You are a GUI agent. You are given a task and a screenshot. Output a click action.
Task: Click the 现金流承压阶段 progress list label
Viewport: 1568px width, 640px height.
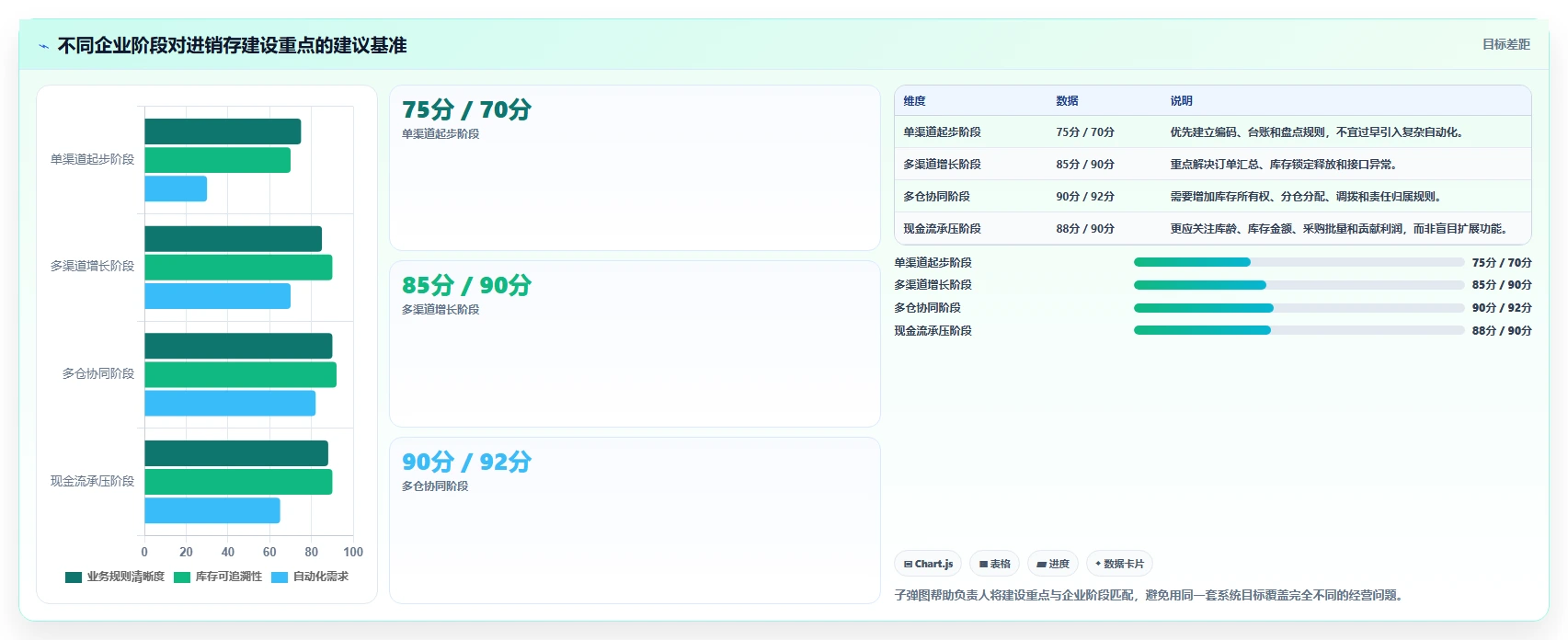click(933, 331)
